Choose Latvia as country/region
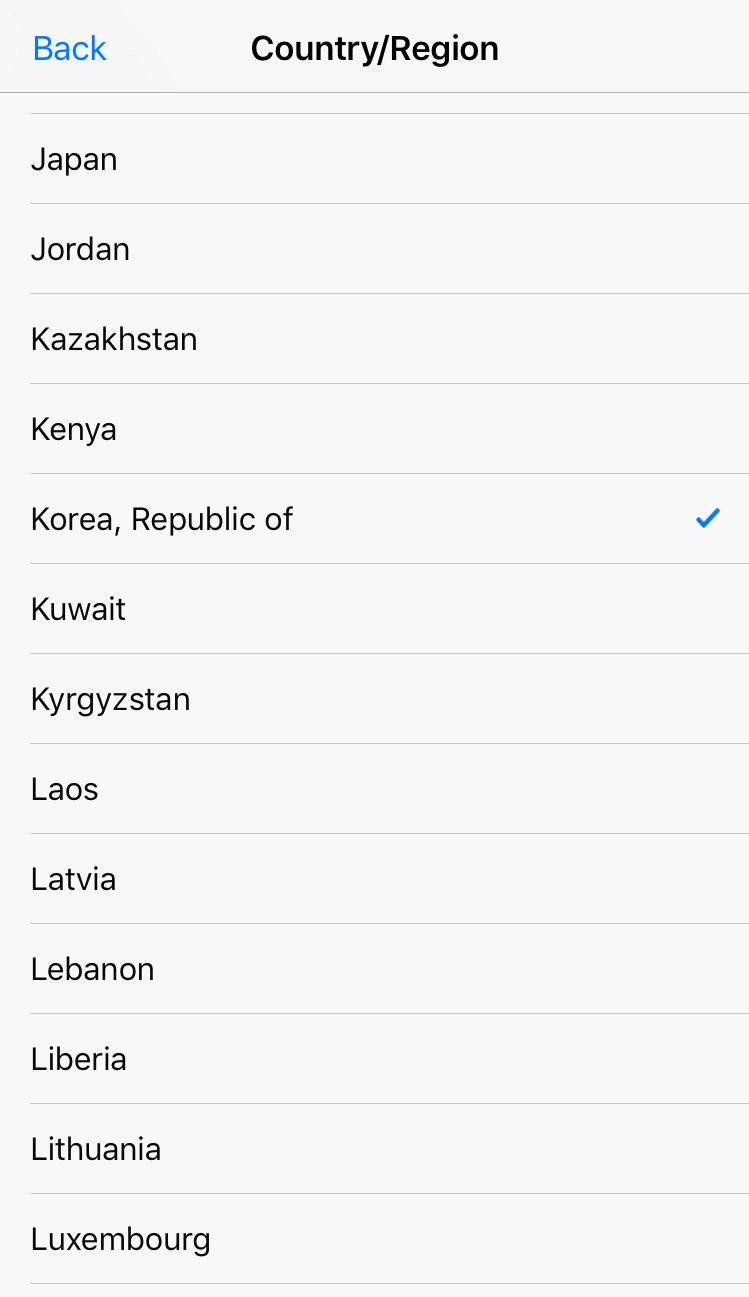This screenshot has height=1297, width=749. pyautogui.click(x=73, y=880)
